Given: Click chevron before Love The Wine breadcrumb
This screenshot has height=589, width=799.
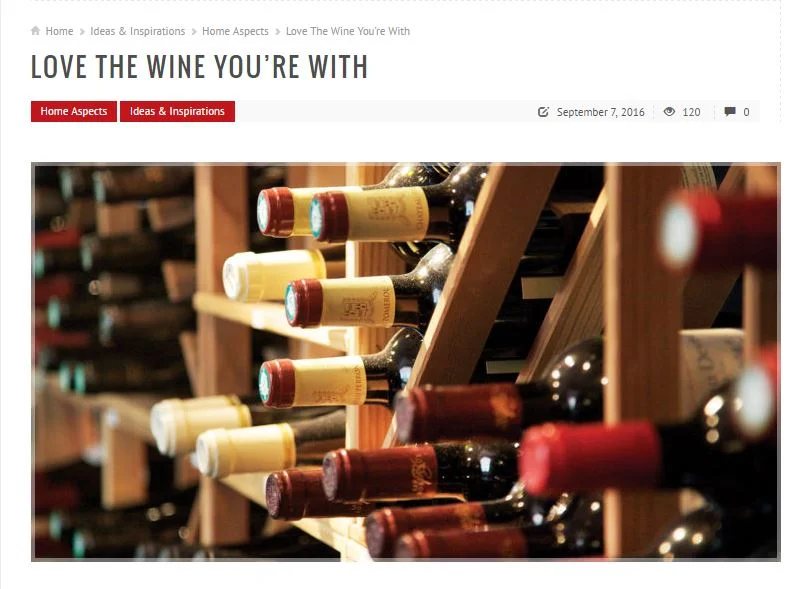Looking at the screenshot, I should point(278,32).
